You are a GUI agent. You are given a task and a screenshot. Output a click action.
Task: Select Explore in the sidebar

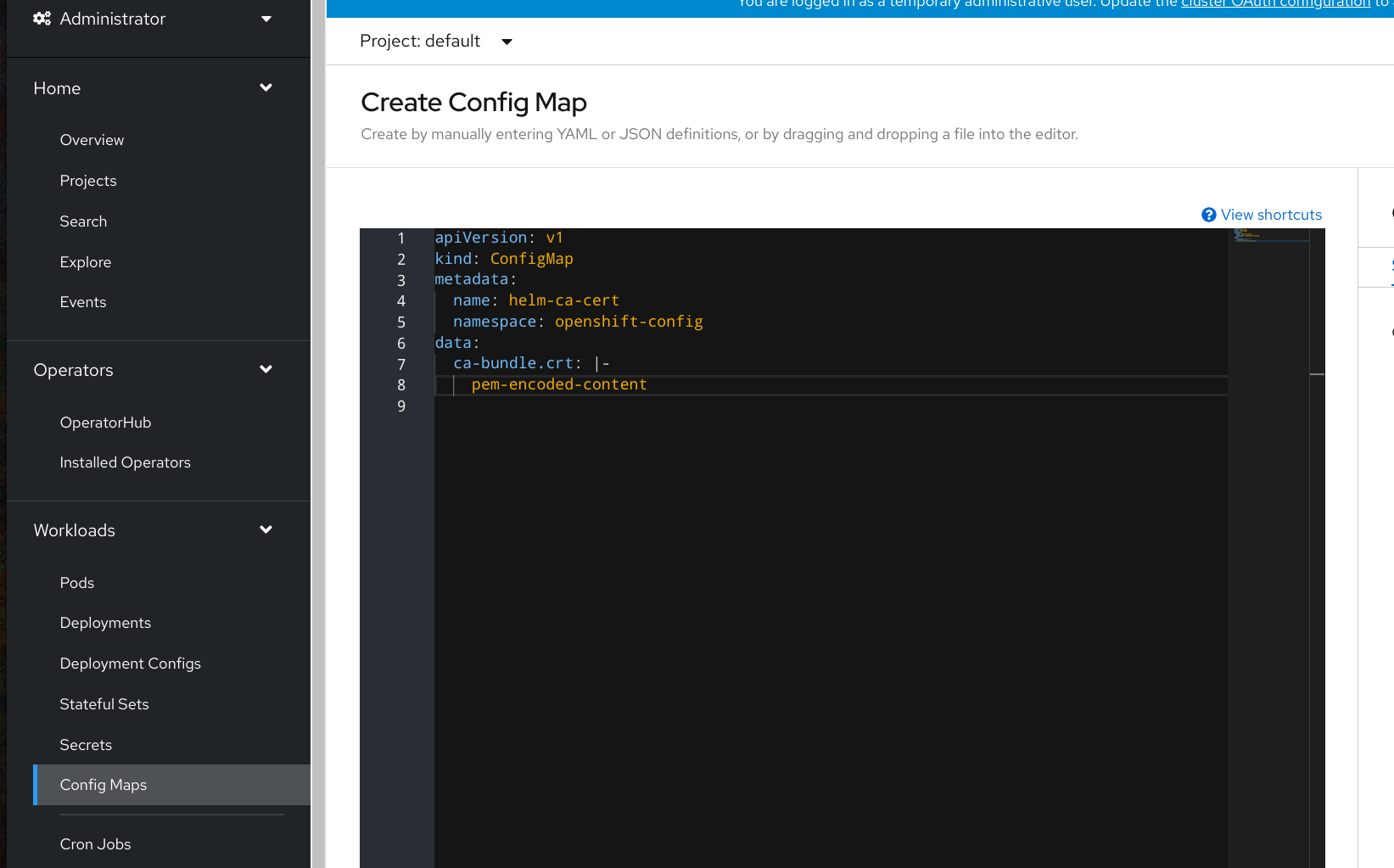(x=85, y=262)
